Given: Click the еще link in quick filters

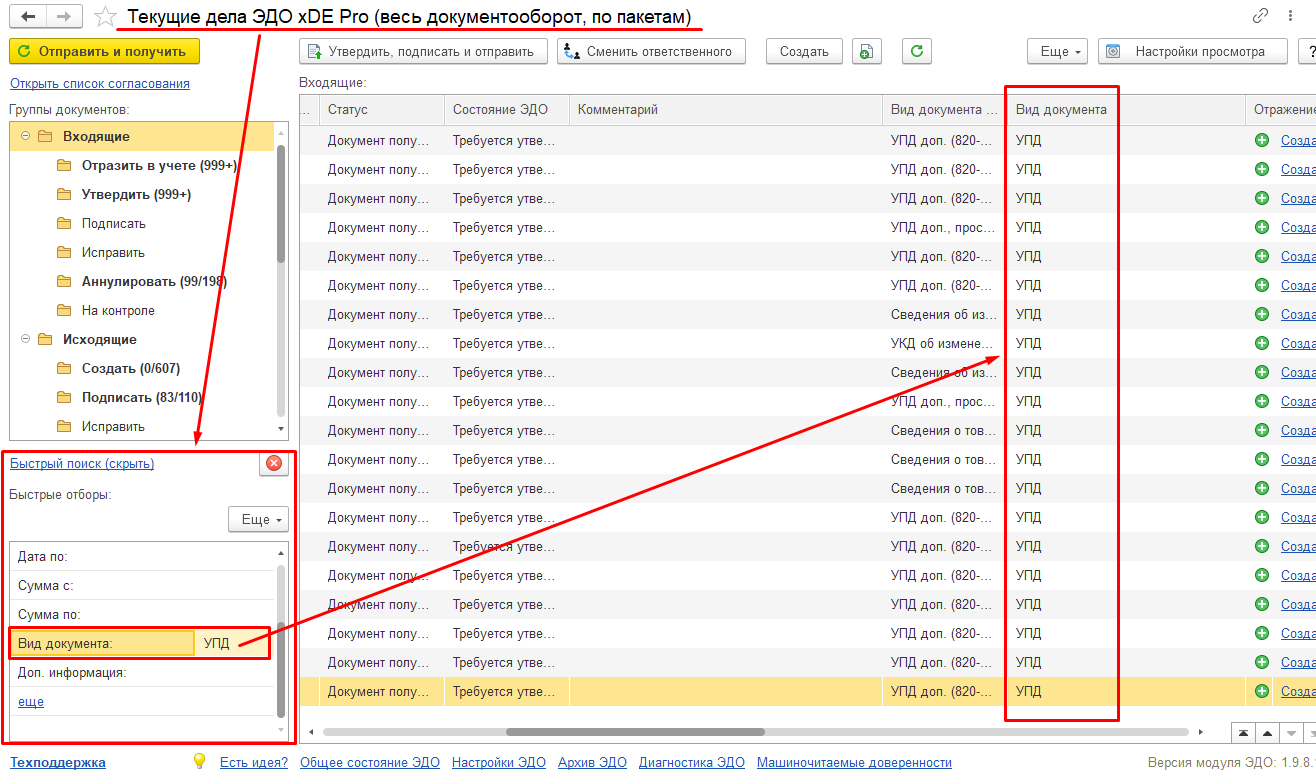Looking at the screenshot, I should [31, 702].
